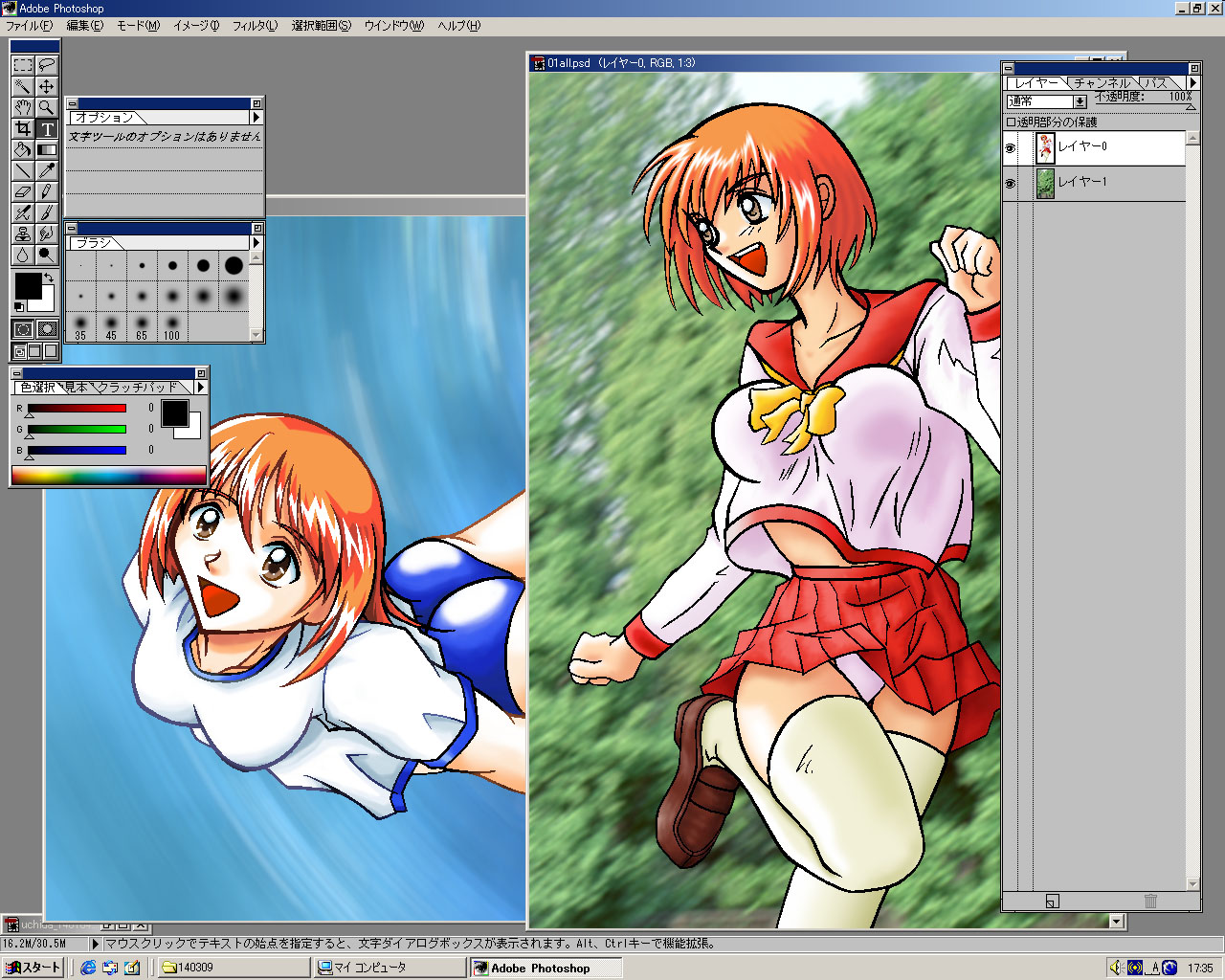The height and width of the screenshot is (980, 1225).
Task: Open the ファイル(F) menu
Action: click(x=30, y=26)
